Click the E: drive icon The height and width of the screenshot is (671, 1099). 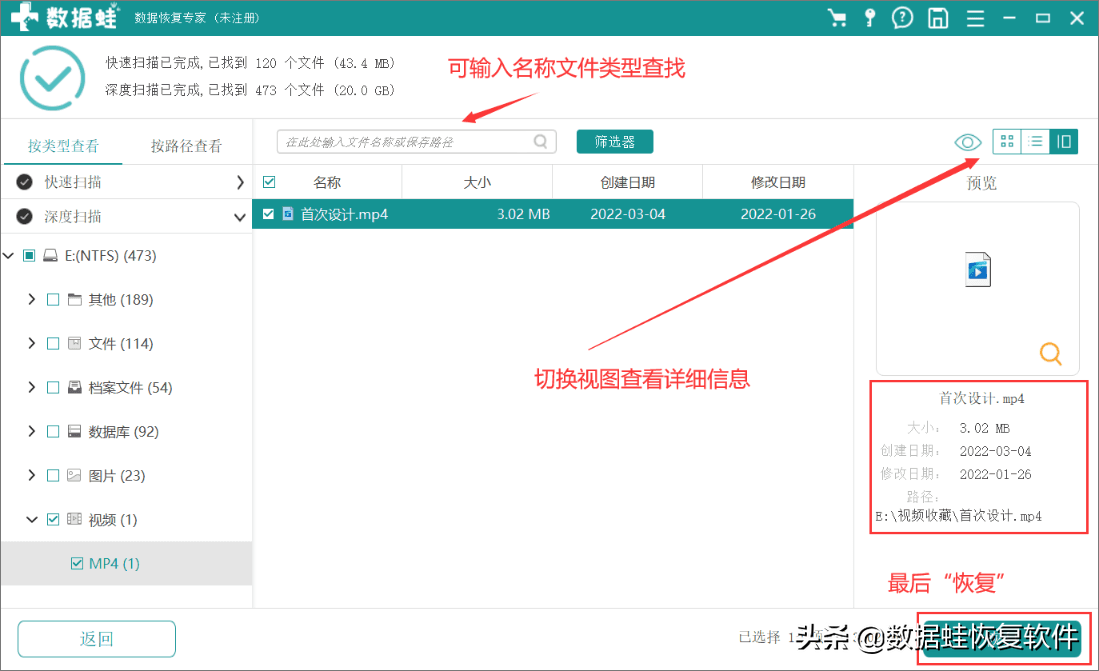pyautogui.click(x=50, y=255)
